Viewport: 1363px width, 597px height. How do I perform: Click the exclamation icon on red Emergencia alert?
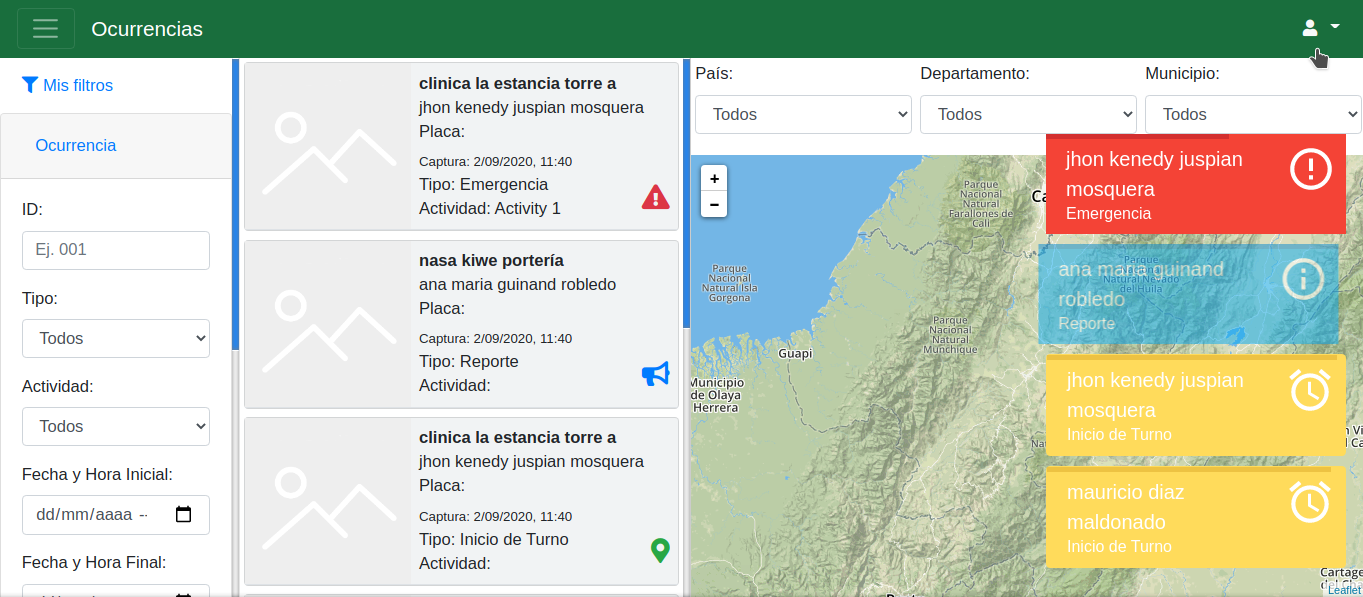pos(1310,170)
